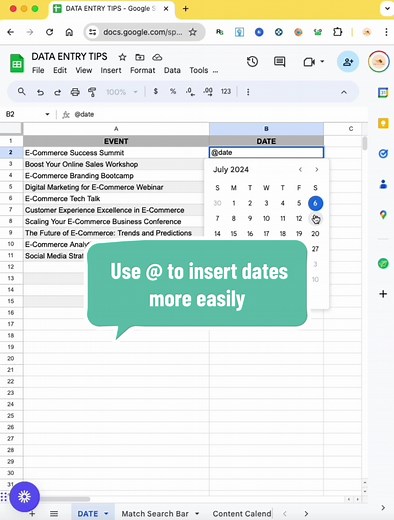This screenshot has height=520, width=394.
Task: Open the Data menu
Action: click(172, 70)
